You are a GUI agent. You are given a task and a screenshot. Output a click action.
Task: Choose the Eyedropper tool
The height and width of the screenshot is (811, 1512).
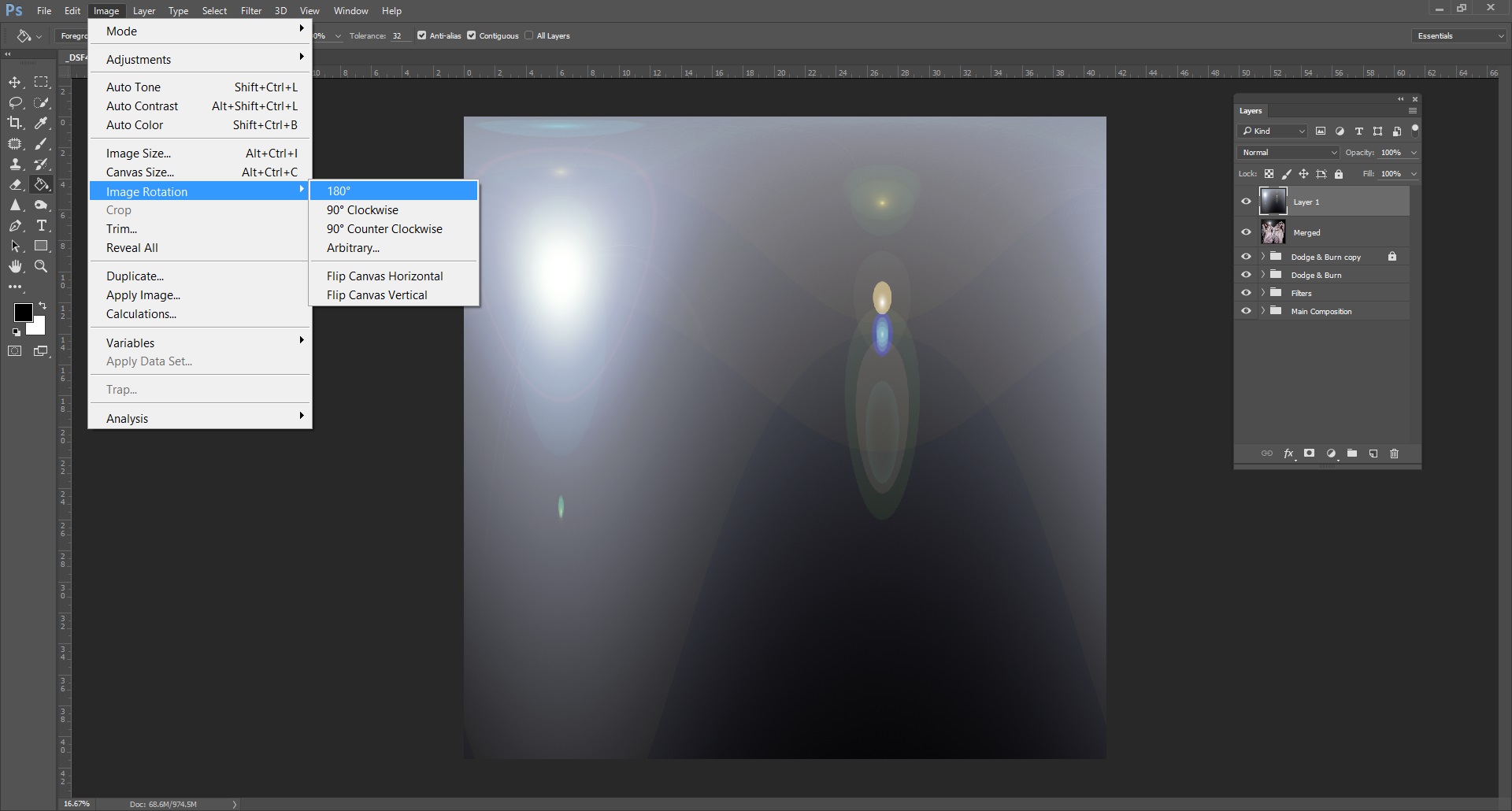41,123
